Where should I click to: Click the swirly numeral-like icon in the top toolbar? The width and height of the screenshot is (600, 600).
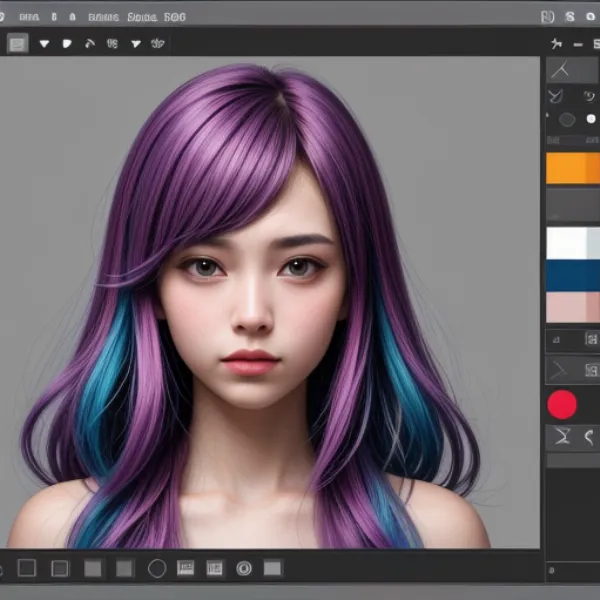click(x=112, y=44)
